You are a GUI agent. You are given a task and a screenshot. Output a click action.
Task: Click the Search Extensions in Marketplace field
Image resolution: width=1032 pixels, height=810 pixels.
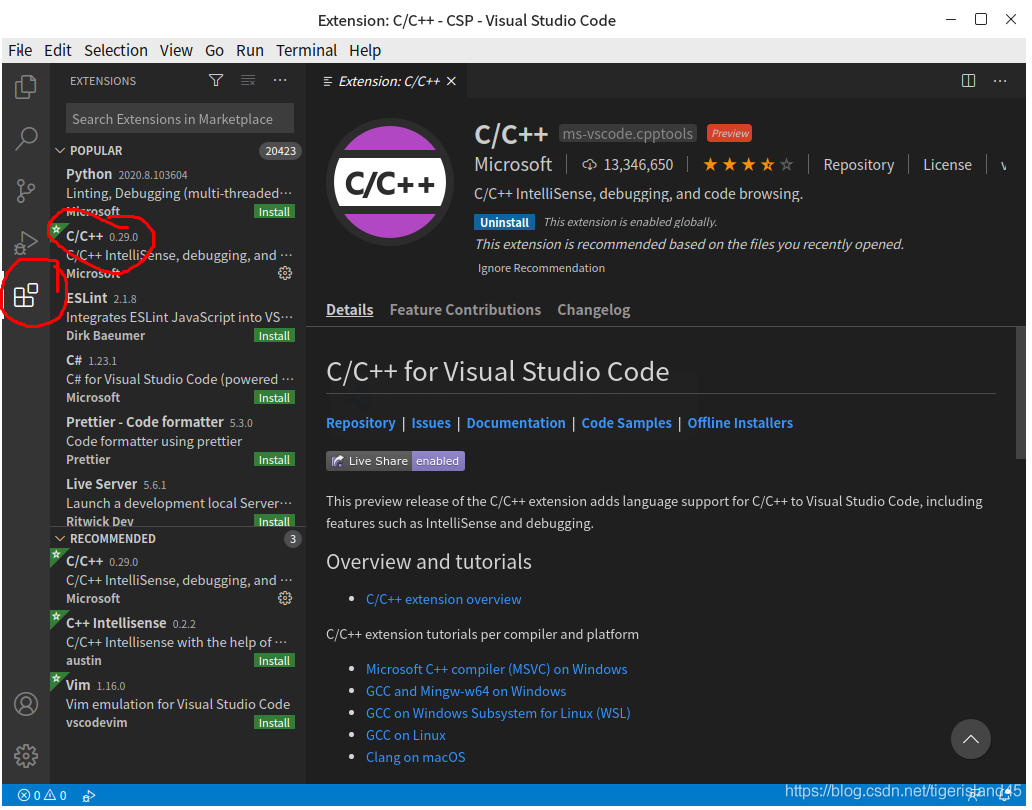tap(180, 119)
